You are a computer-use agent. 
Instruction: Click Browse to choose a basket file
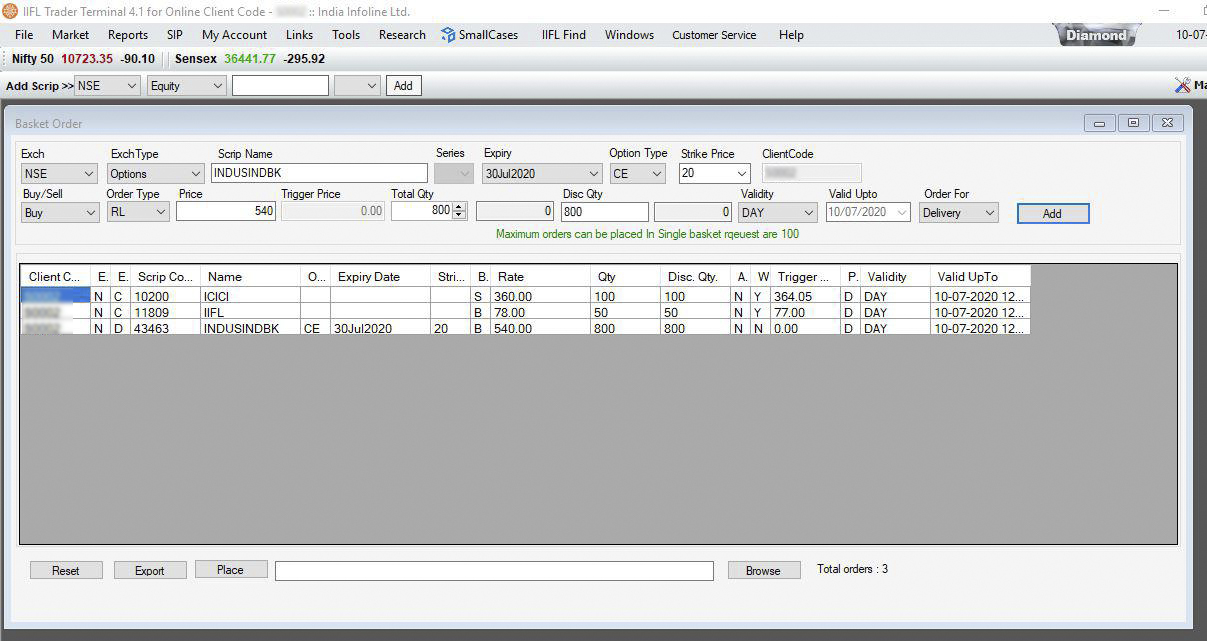pos(763,570)
